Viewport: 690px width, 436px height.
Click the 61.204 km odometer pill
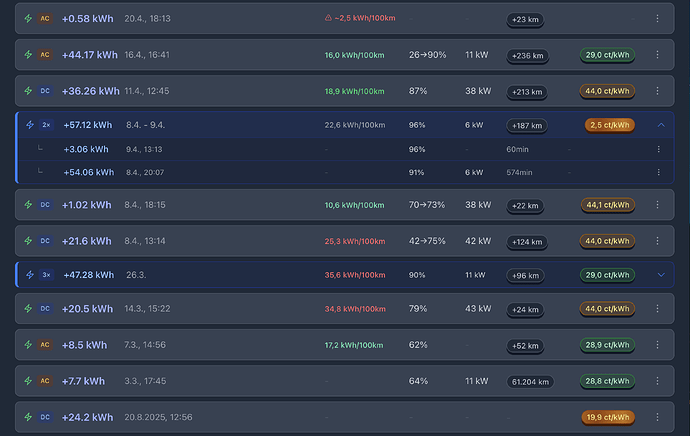point(530,382)
